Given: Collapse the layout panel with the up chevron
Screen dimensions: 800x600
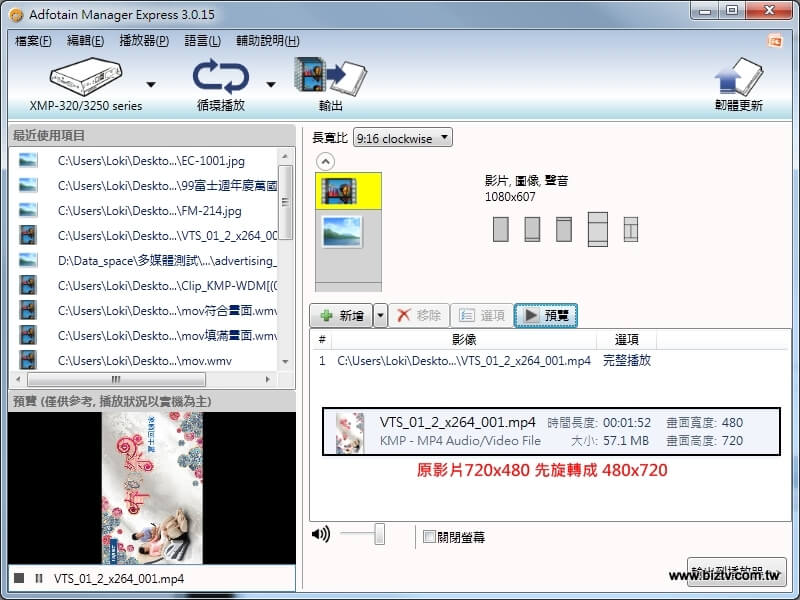Looking at the screenshot, I should click(x=326, y=161).
